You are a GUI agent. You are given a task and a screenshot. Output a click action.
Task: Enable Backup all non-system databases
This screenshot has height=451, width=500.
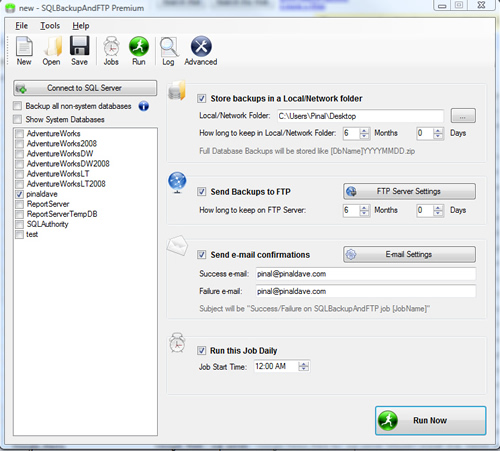(17, 106)
